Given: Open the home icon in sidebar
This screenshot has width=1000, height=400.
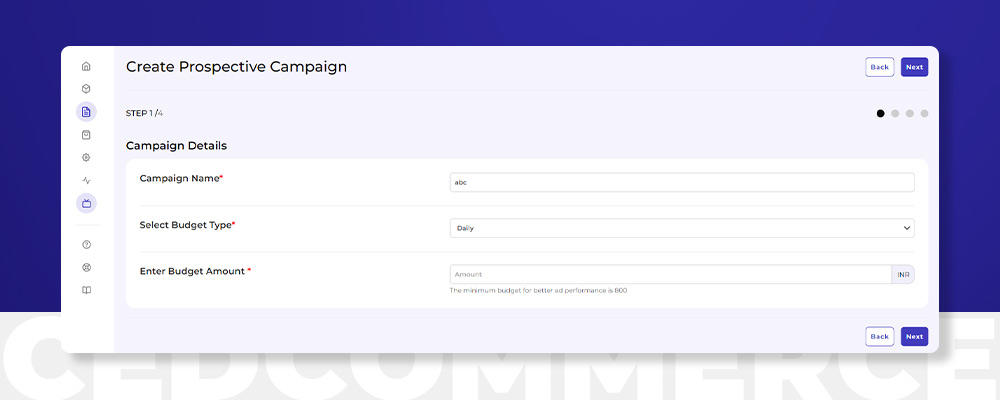Looking at the screenshot, I should click(86, 66).
